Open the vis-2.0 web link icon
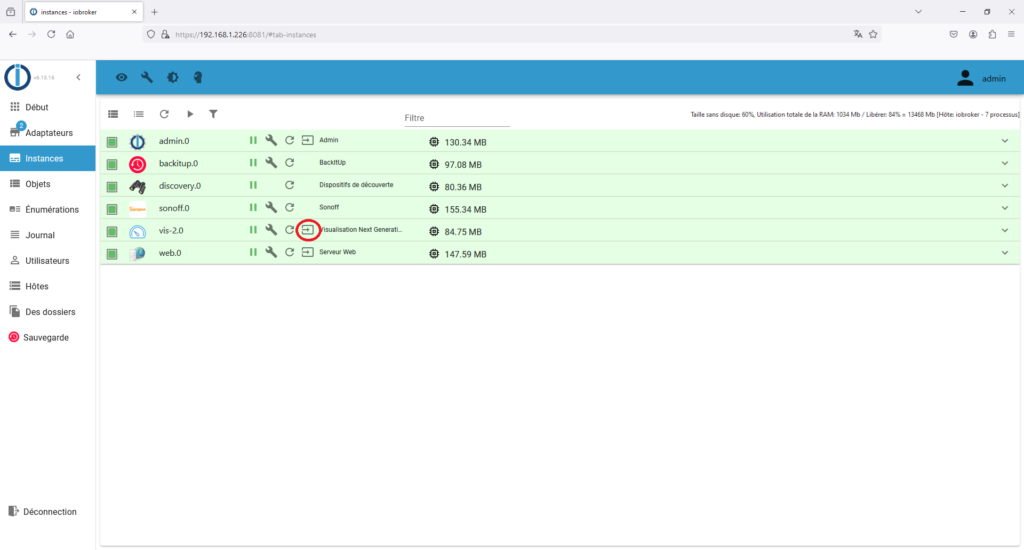 point(308,230)
